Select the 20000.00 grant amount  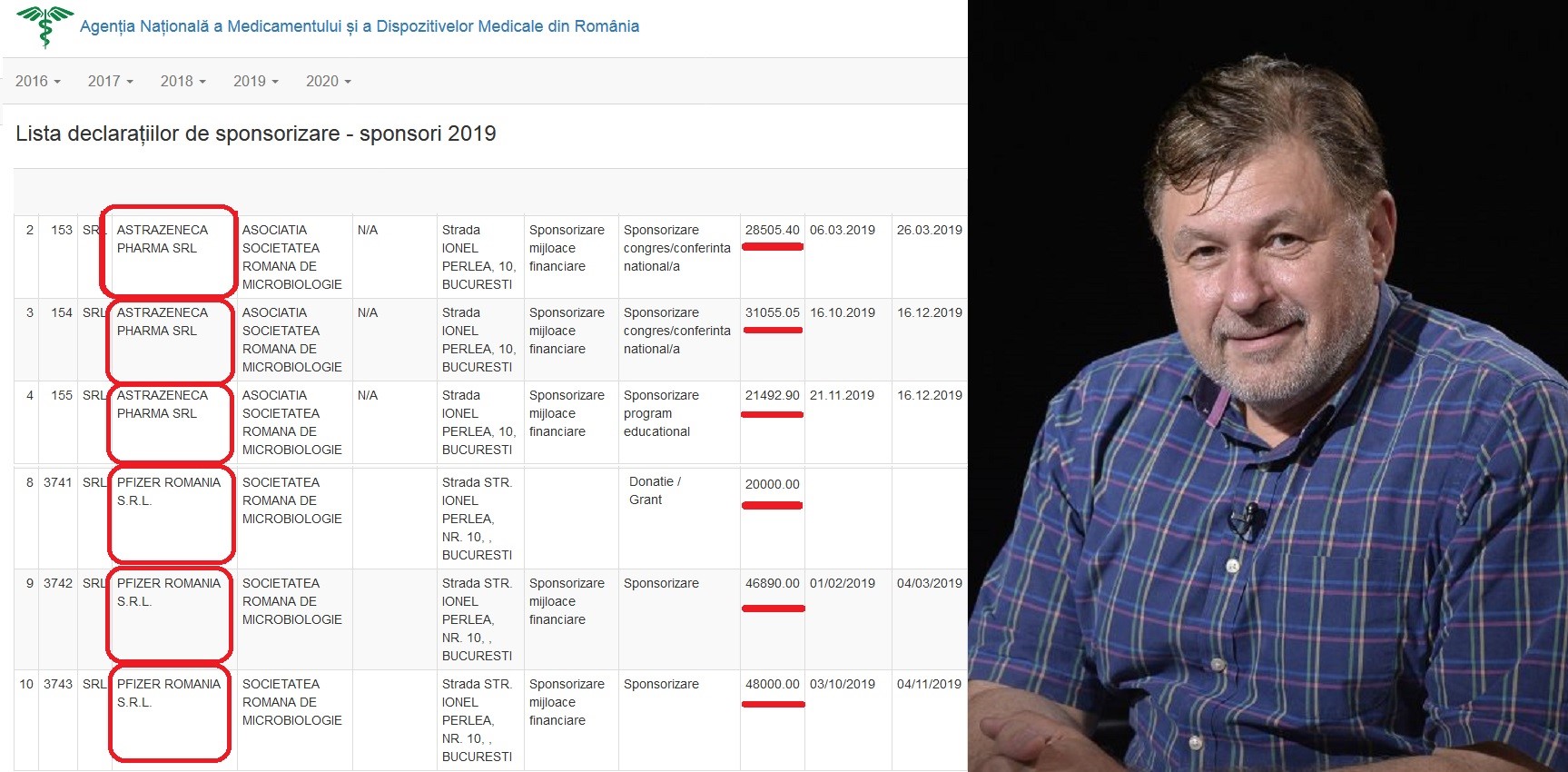coord(772,484)
